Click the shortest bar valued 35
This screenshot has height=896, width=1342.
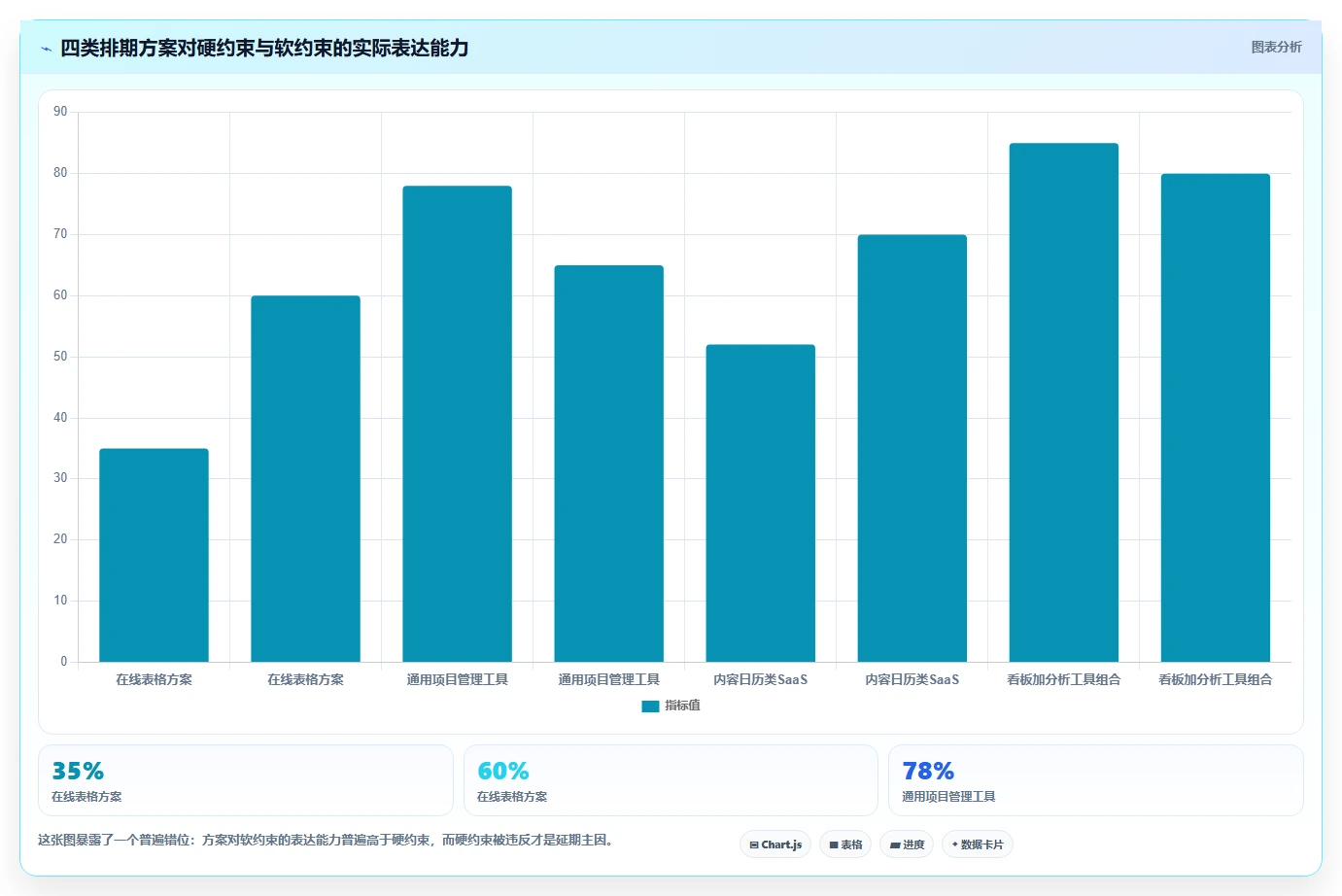coord(154,555)
